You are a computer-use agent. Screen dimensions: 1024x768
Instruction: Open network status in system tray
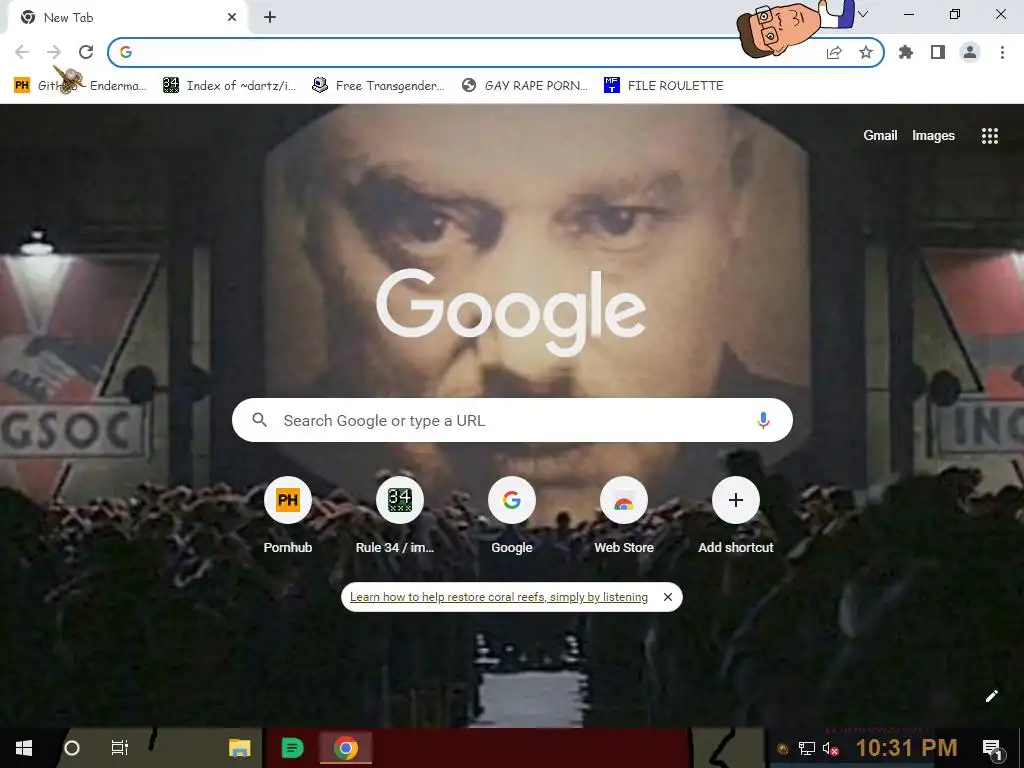[807, 748]
